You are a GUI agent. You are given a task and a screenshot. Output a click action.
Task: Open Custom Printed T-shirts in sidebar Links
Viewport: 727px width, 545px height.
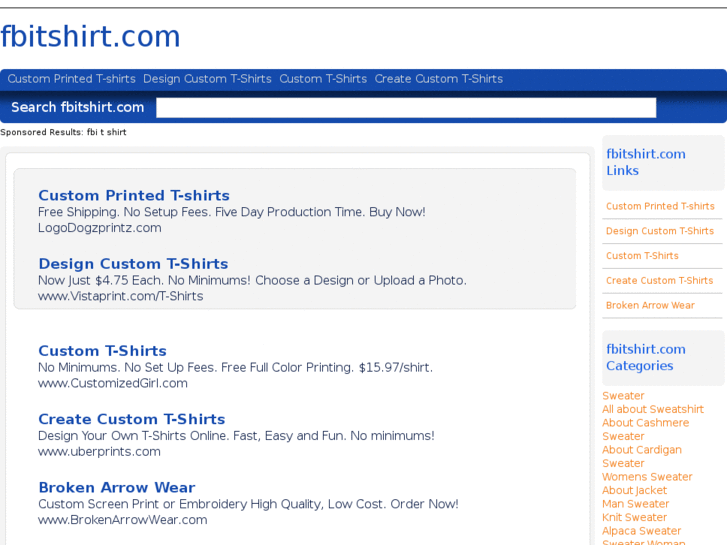click(x=660, y=206)
